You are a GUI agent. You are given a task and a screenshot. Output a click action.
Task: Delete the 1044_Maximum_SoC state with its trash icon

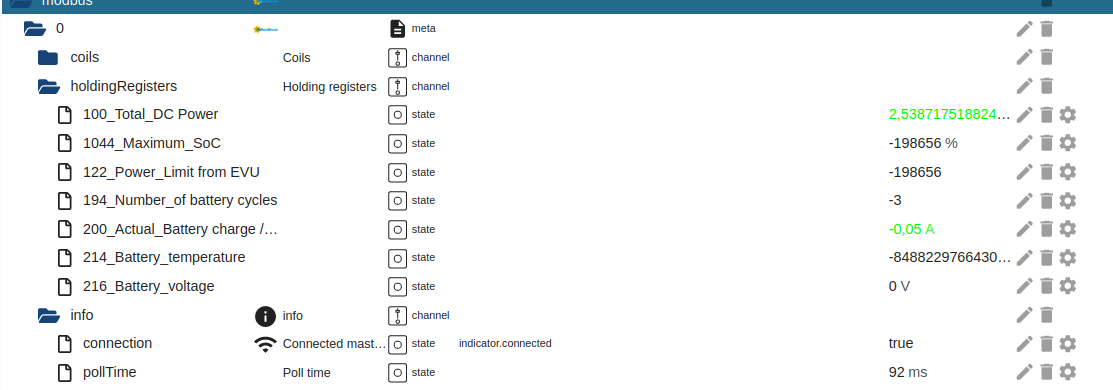click(x=1046, y=143)
